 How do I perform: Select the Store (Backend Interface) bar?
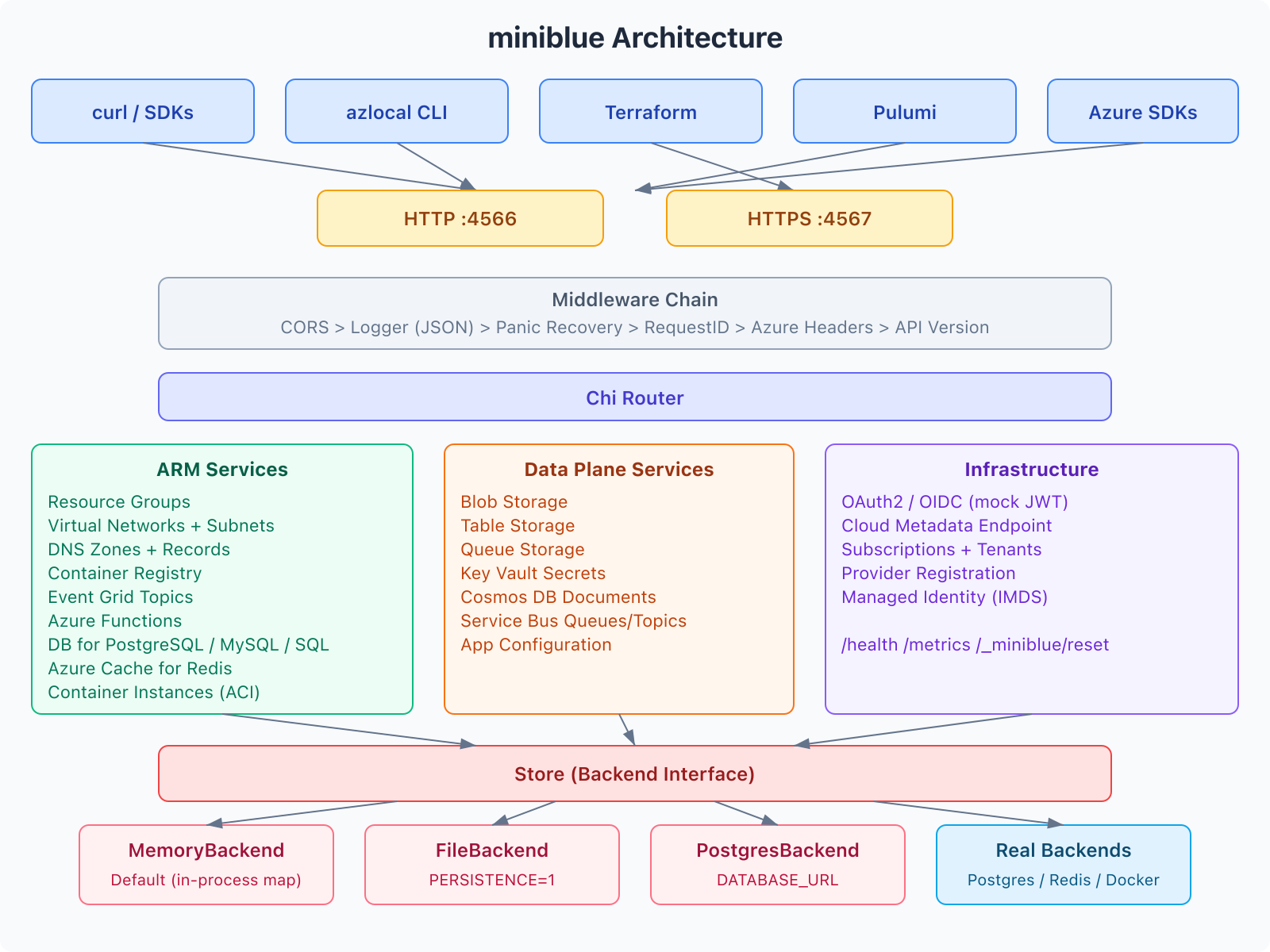click(635, 773)
